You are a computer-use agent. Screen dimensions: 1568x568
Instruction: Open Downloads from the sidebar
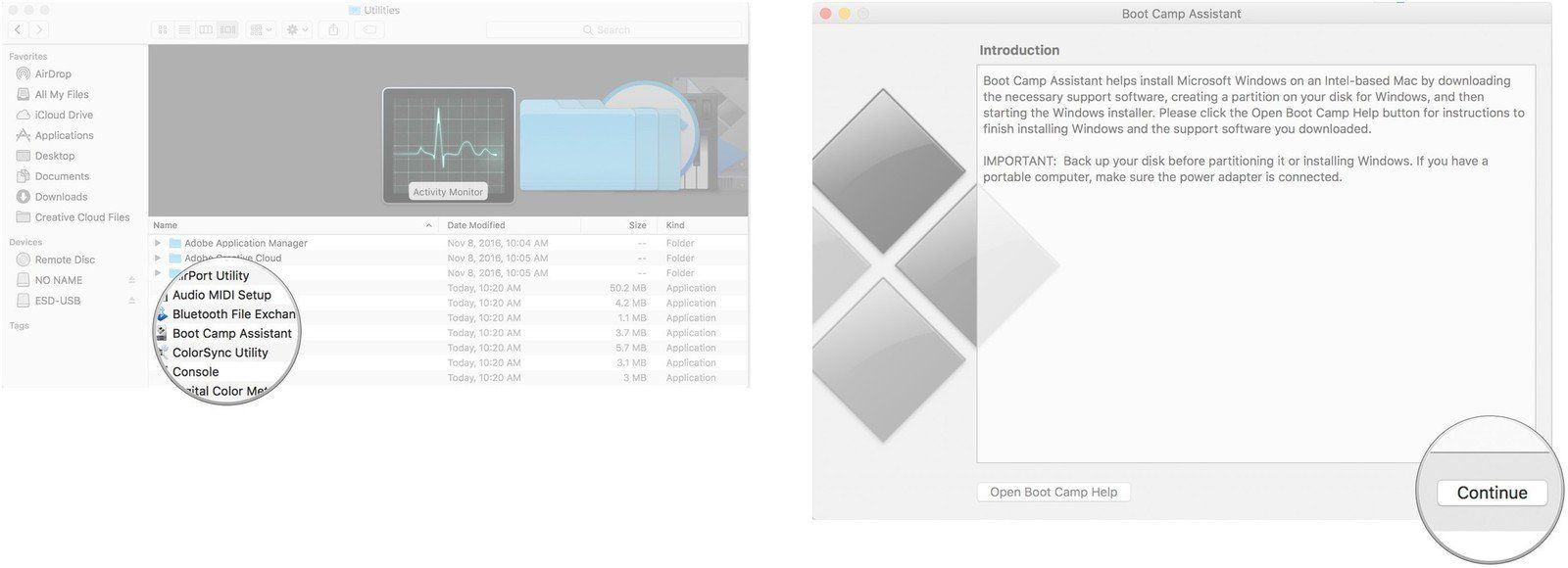[x=61, y=197]
